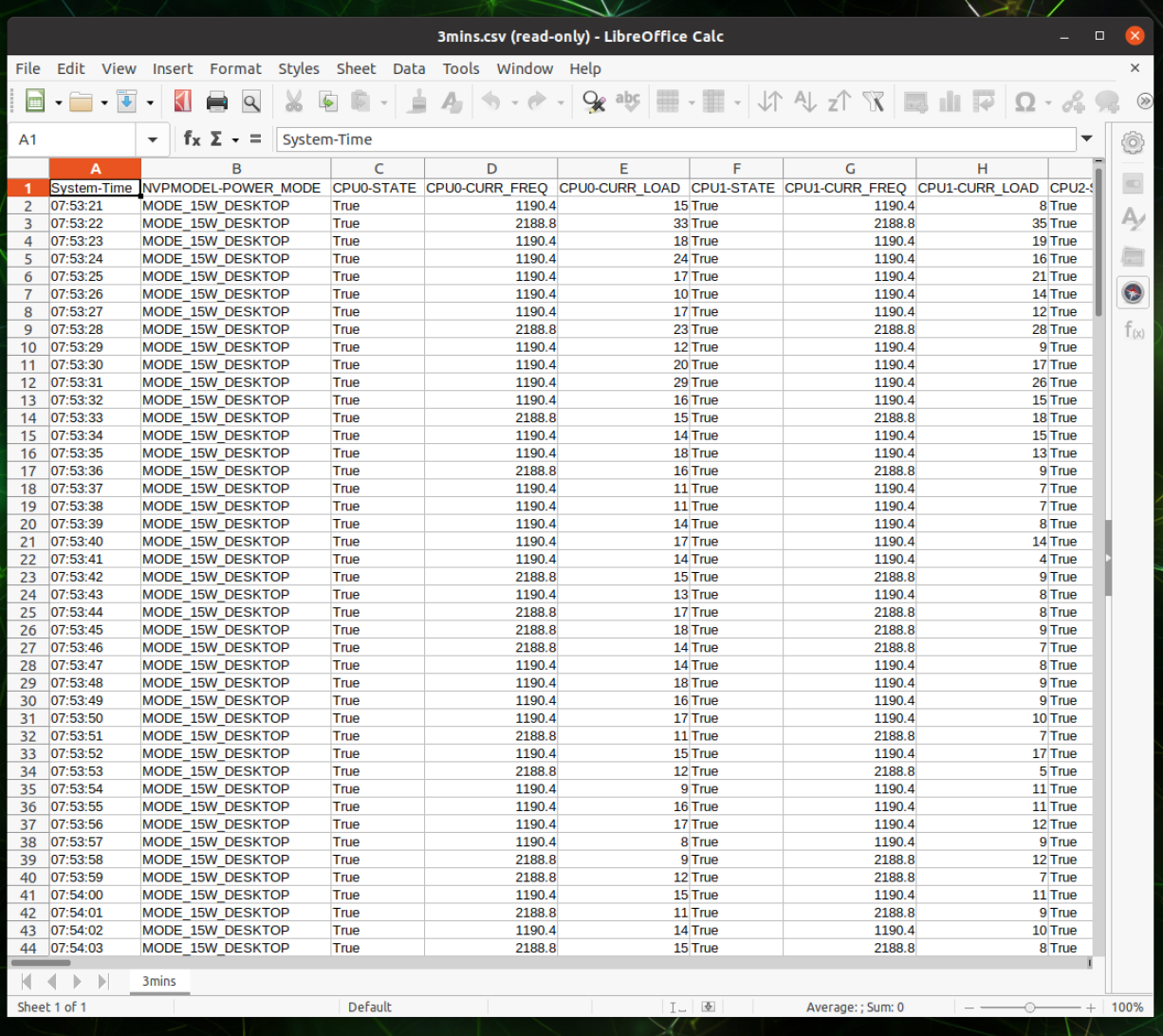Insert a Special Character with the Omega icon
This screenshot has height=1036, width=1163.
click(x=1025, y=102)
